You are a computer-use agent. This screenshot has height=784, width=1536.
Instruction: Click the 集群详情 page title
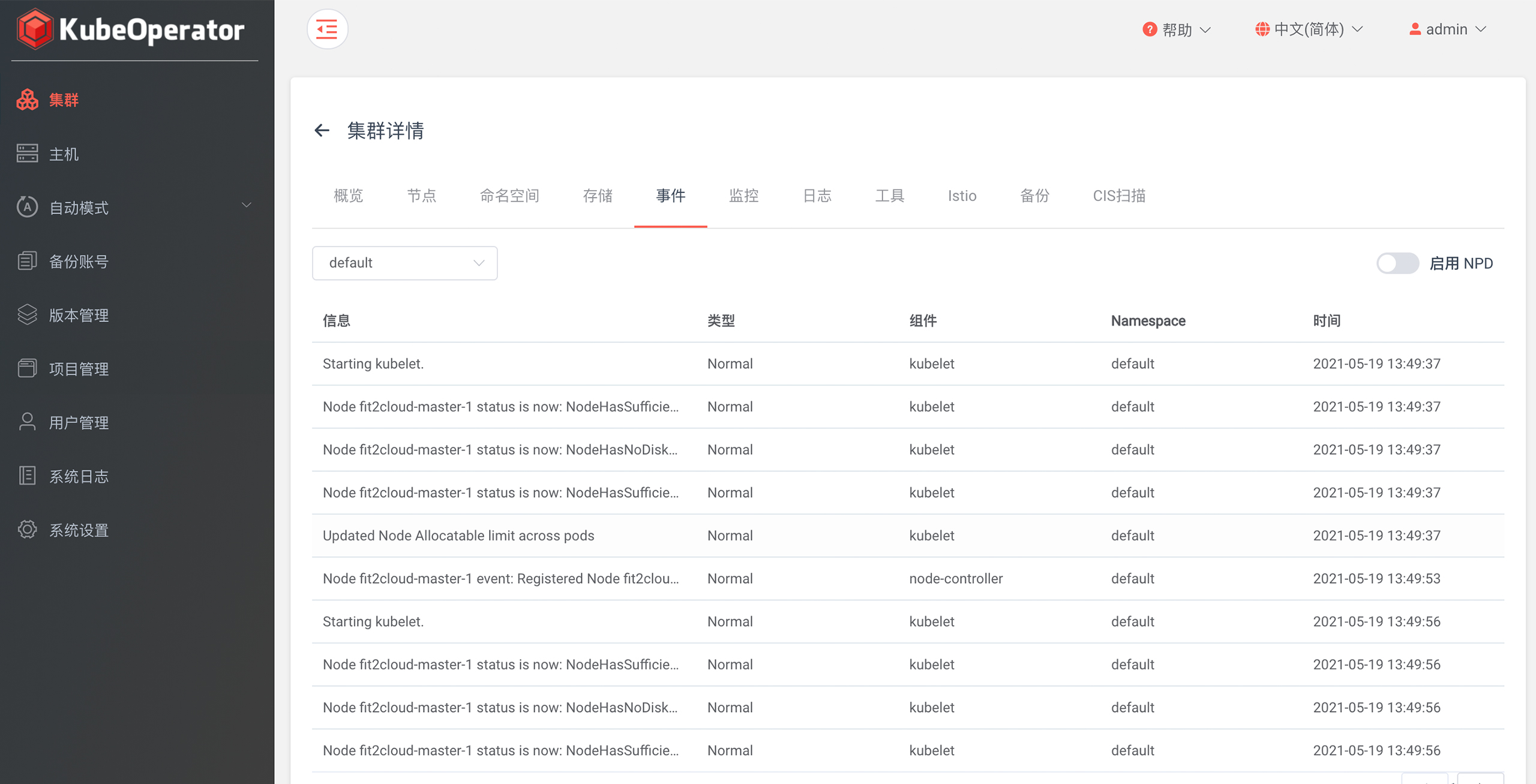(x=386, y=130)
